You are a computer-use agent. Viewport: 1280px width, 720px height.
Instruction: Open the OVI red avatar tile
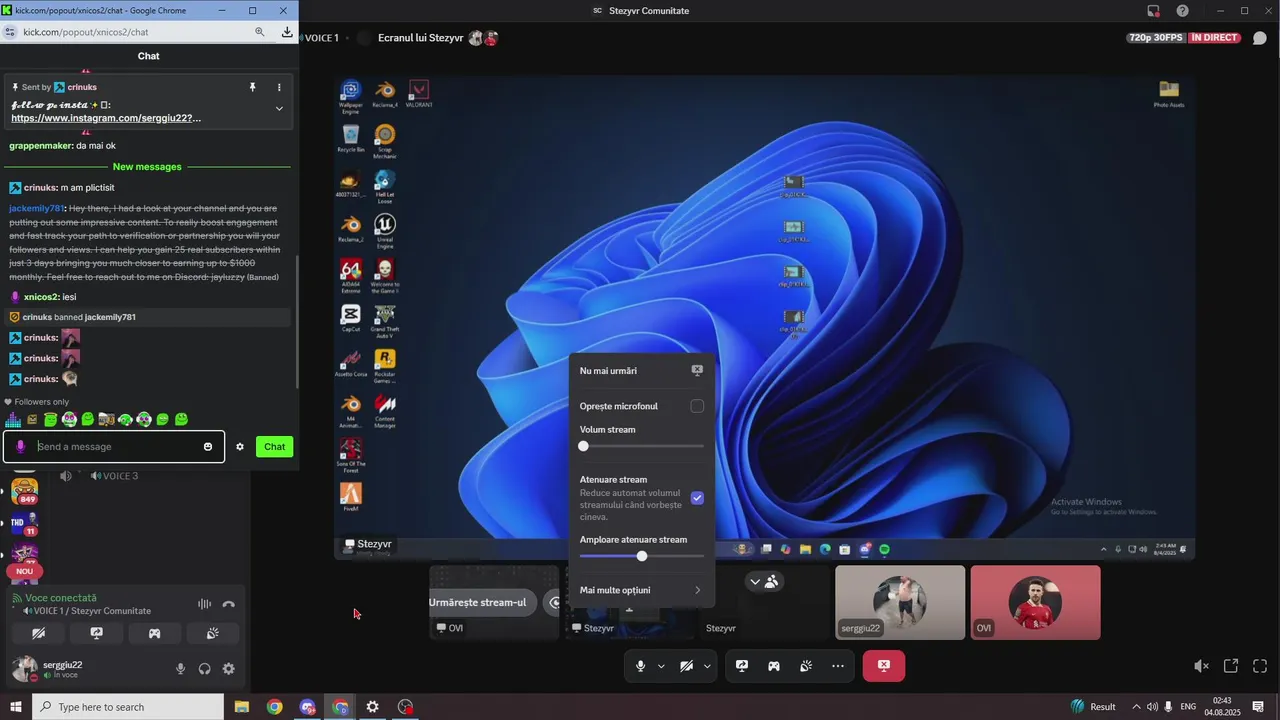[1035, 602]
